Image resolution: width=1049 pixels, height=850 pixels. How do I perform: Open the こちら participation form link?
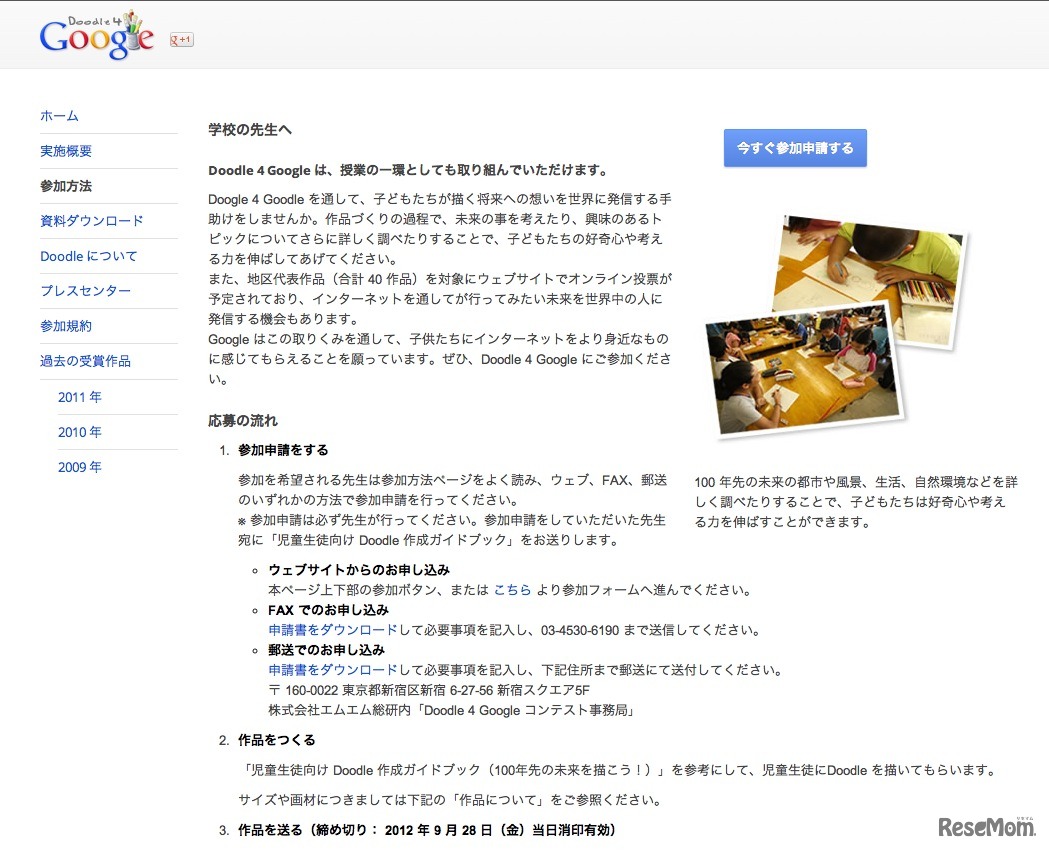tap(512, 590)
